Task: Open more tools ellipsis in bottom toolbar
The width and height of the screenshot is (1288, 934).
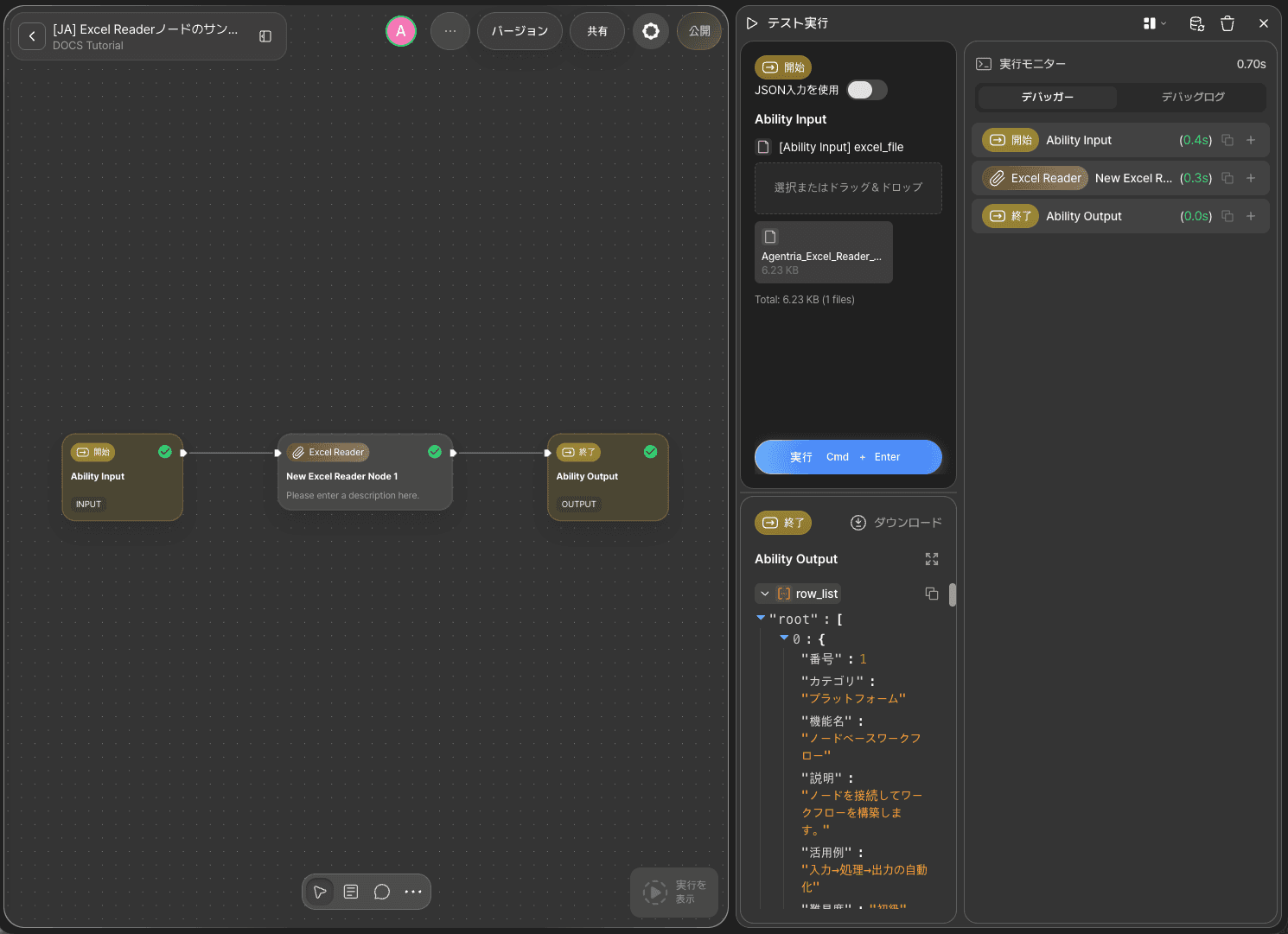Action: click(x=413, y=892)
